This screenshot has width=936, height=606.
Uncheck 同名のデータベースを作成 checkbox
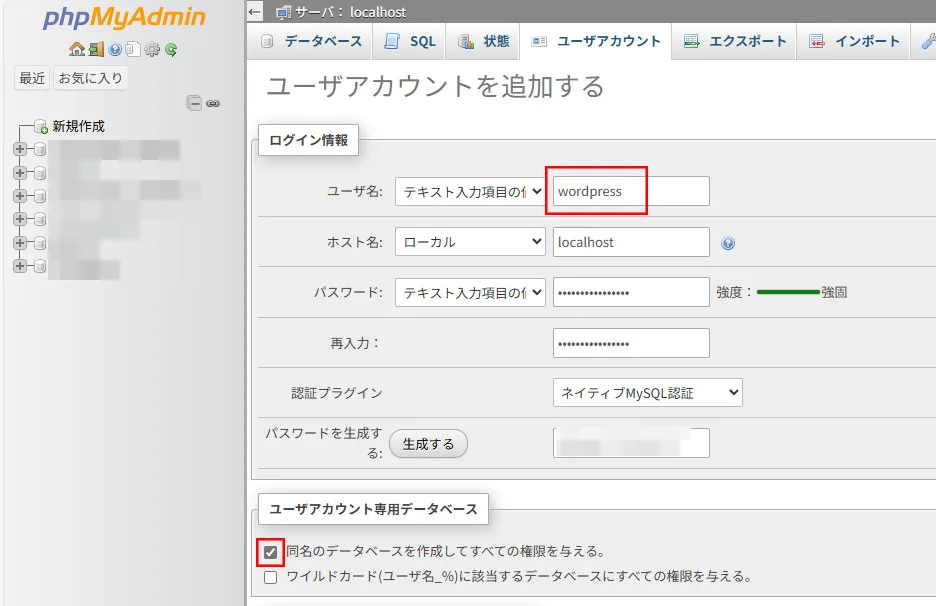point(270,551)
